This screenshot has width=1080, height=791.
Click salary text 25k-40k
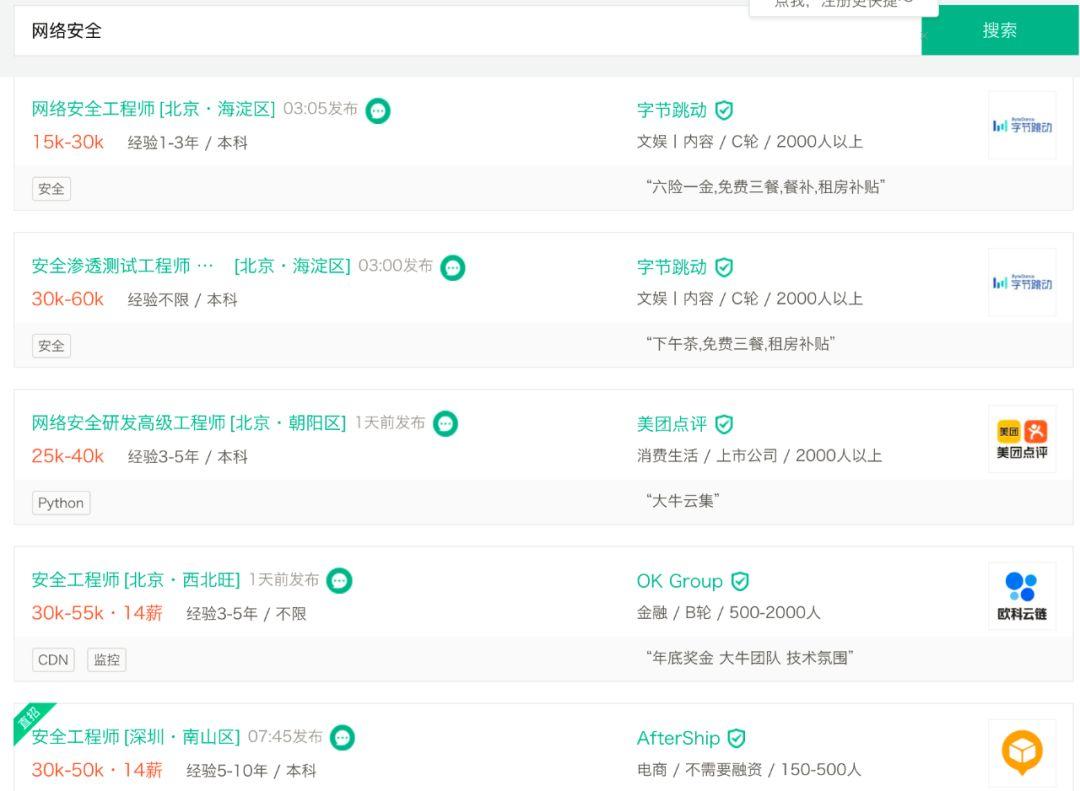[x=68, y=456]
